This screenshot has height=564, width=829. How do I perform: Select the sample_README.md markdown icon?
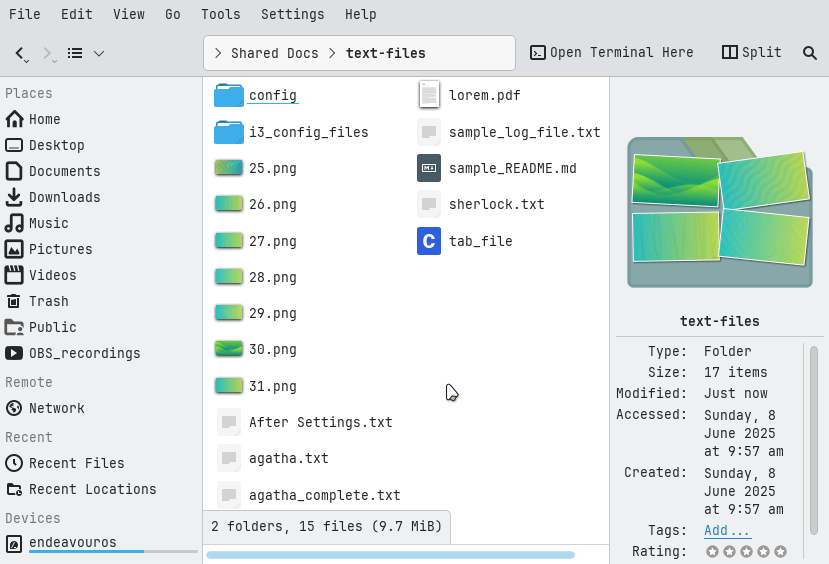pos(429,168)
